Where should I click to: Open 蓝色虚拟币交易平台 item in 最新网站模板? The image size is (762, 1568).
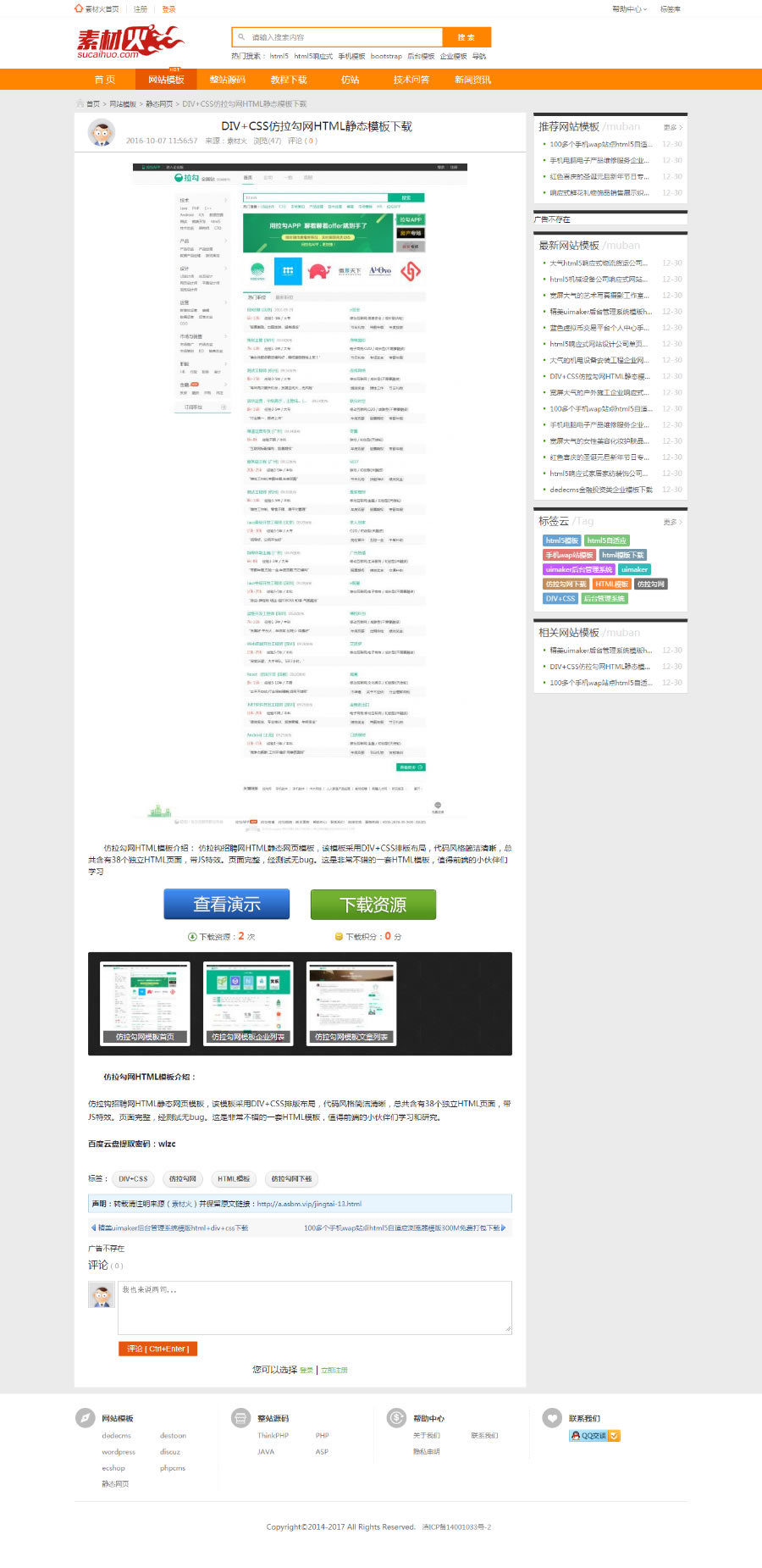(599, 328)
